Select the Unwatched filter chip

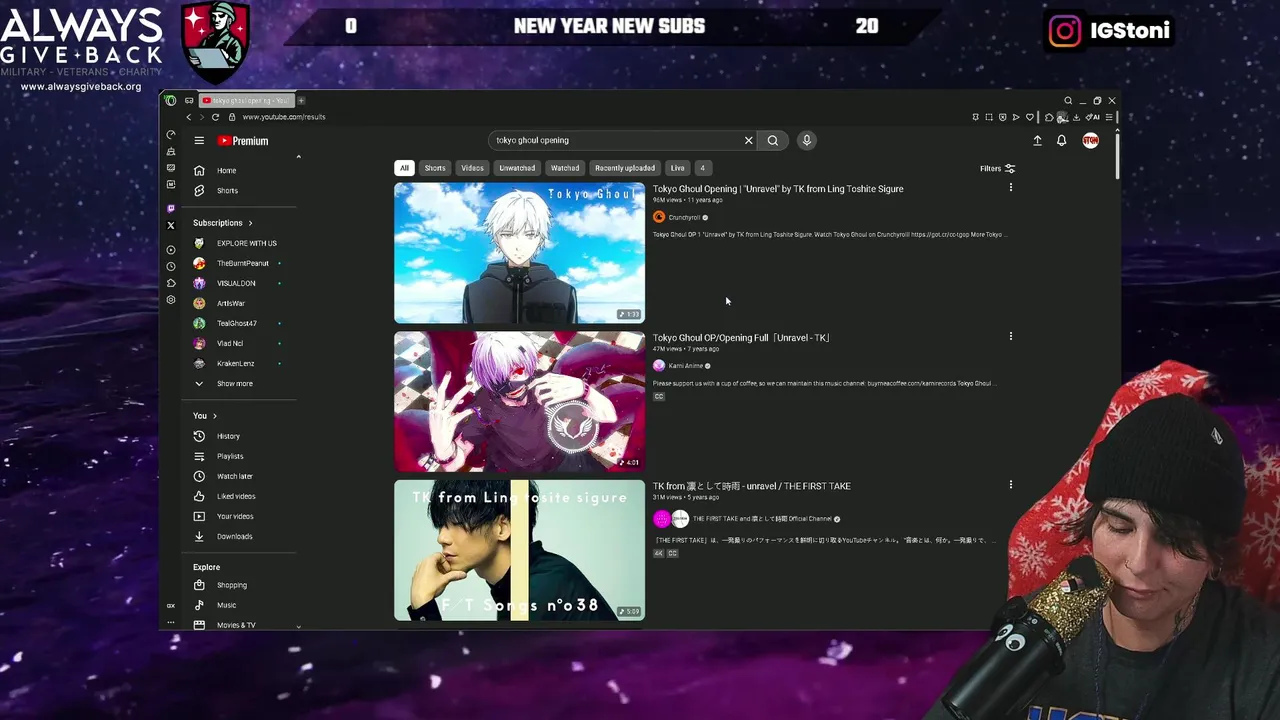[x=517, y=168]
